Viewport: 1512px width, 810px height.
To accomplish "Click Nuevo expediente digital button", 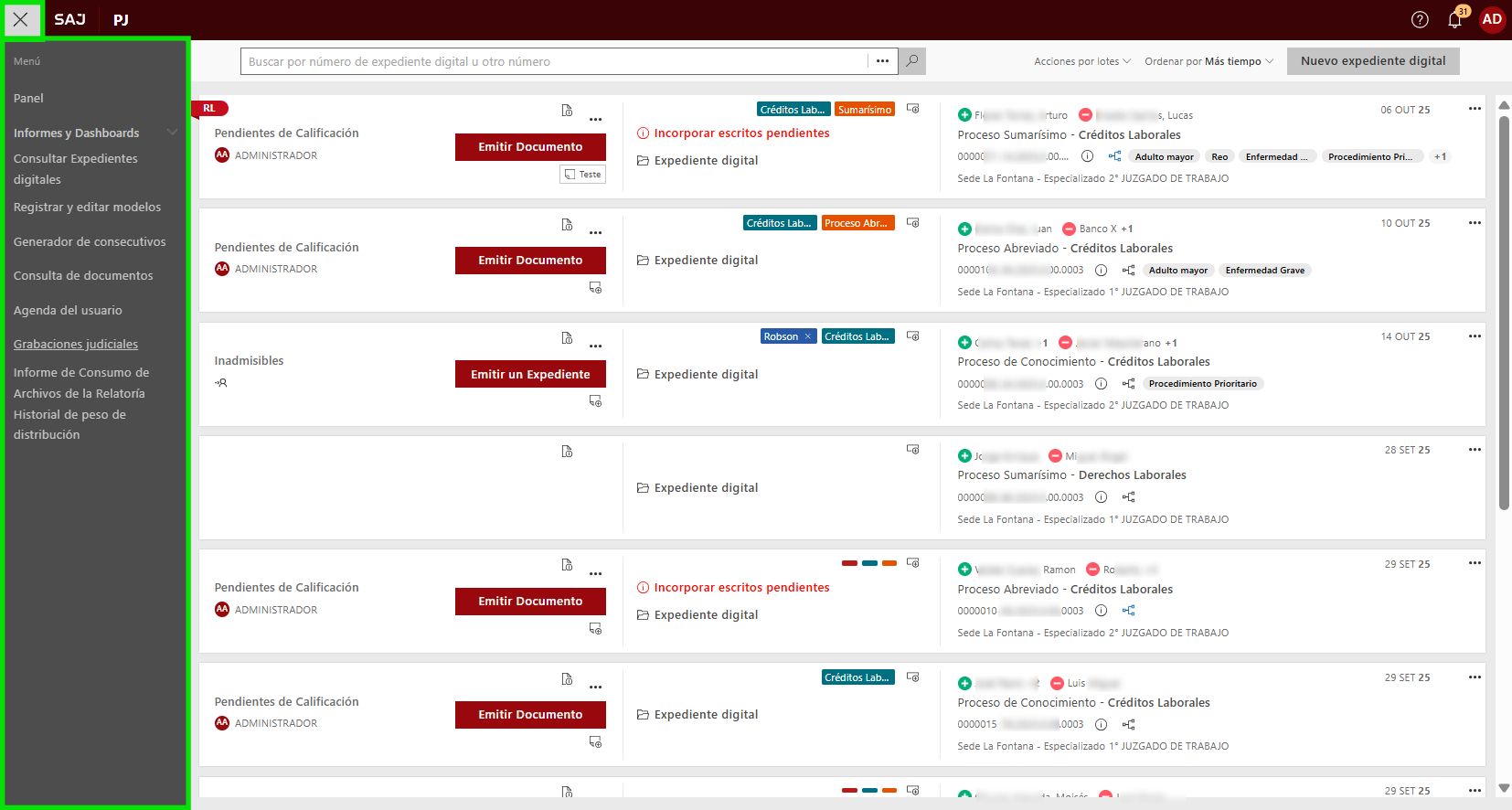I will (1372, 61).
